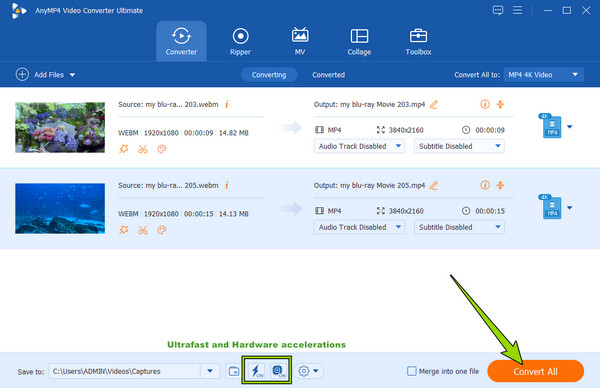Viewport: 600px width, 388px height.
Task: Open the Edit effect wand for Movie 203
Action: (x=124, y=149)
